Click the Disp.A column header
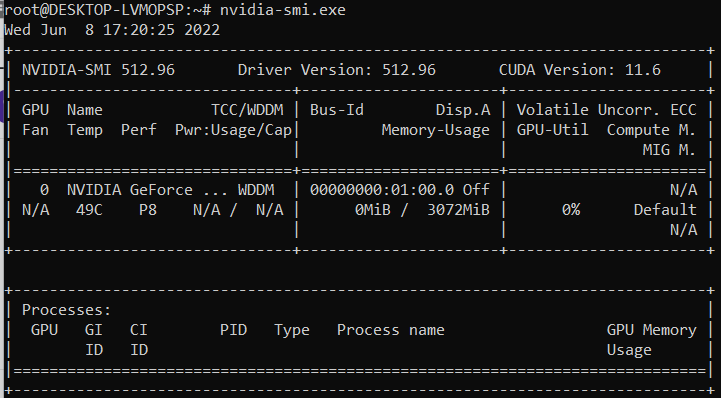Screen dimensions: 721x398 coord(463,110)
